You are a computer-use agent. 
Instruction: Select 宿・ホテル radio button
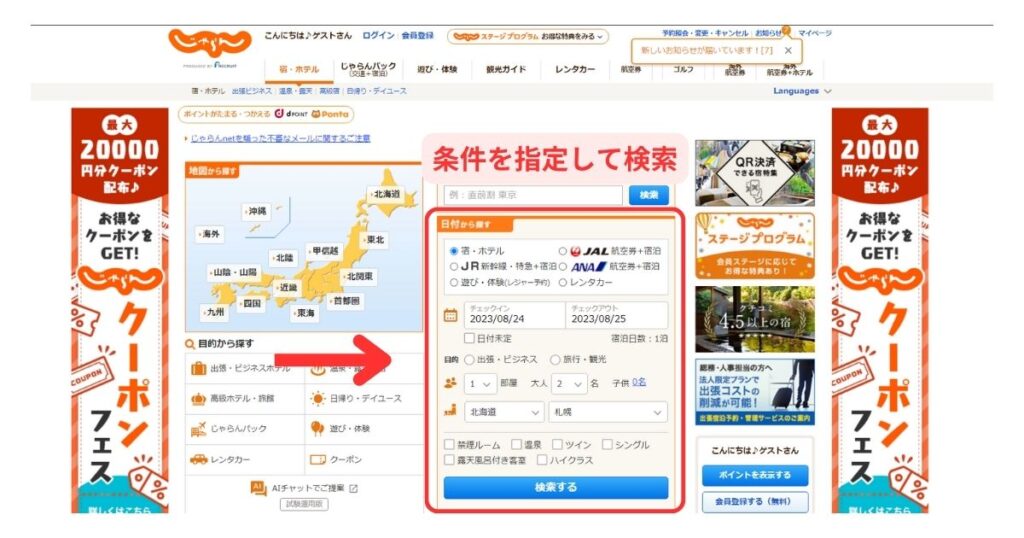click(x=454, y=251)
